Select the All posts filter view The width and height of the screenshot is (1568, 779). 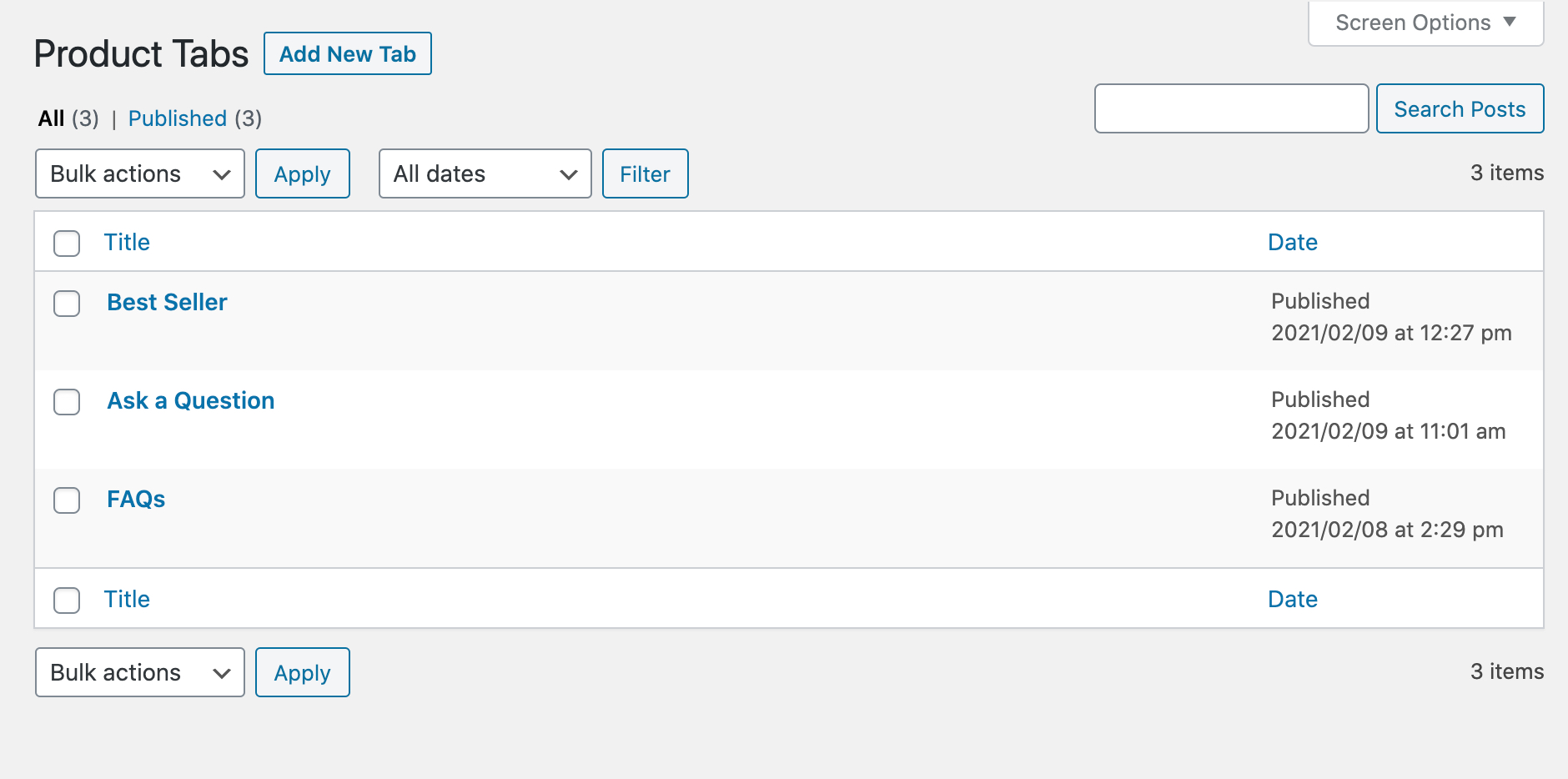(51, 118)
